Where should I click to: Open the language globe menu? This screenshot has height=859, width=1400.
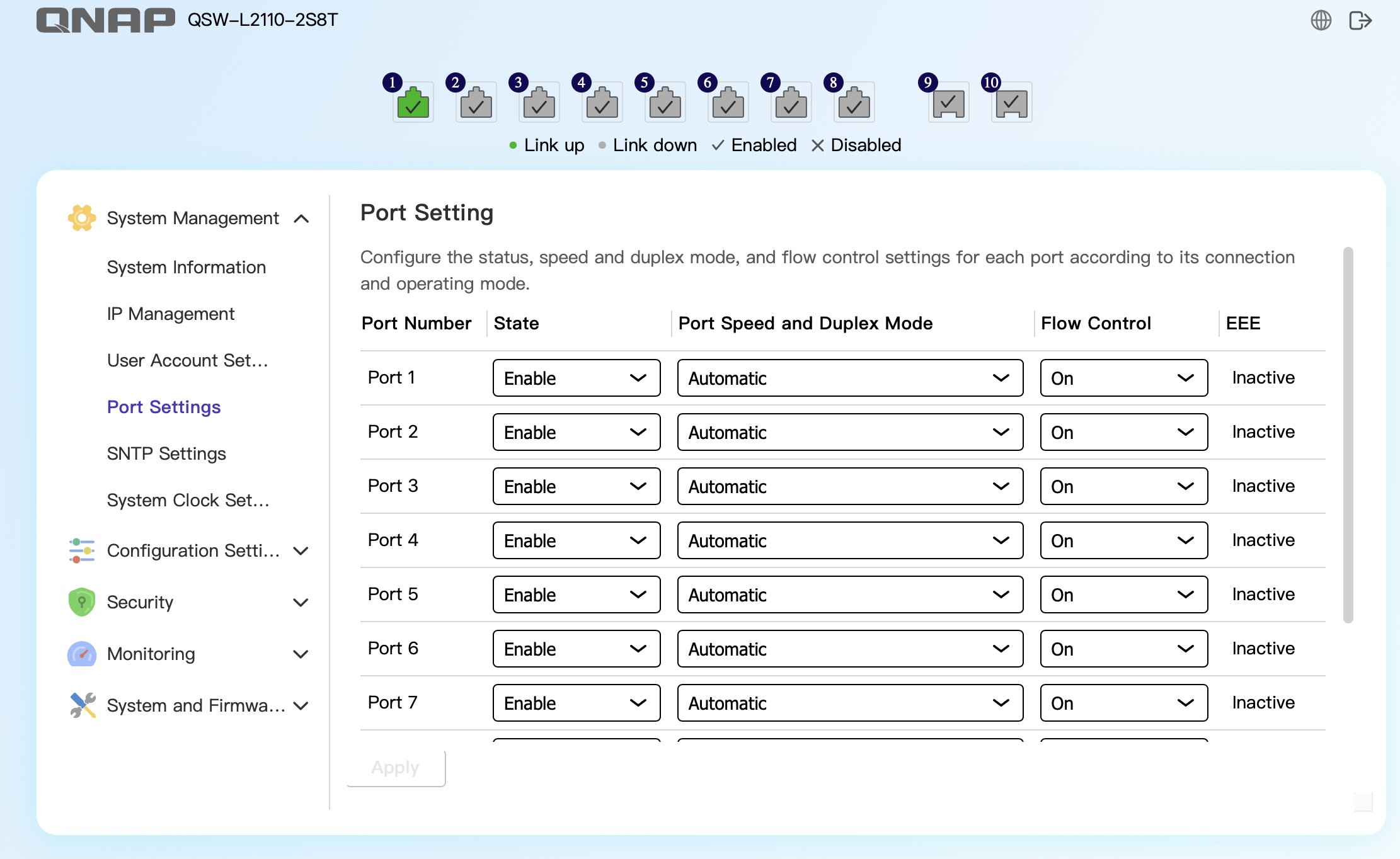(x=1321, y=20)
